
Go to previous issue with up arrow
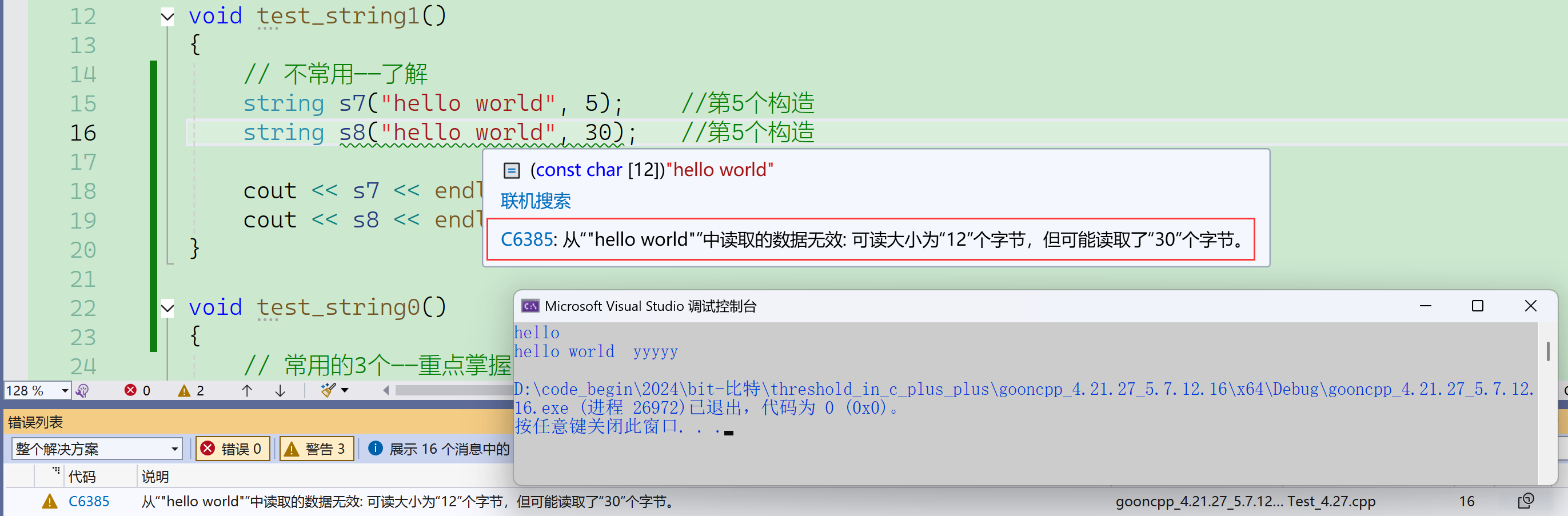tap(246, 391)
